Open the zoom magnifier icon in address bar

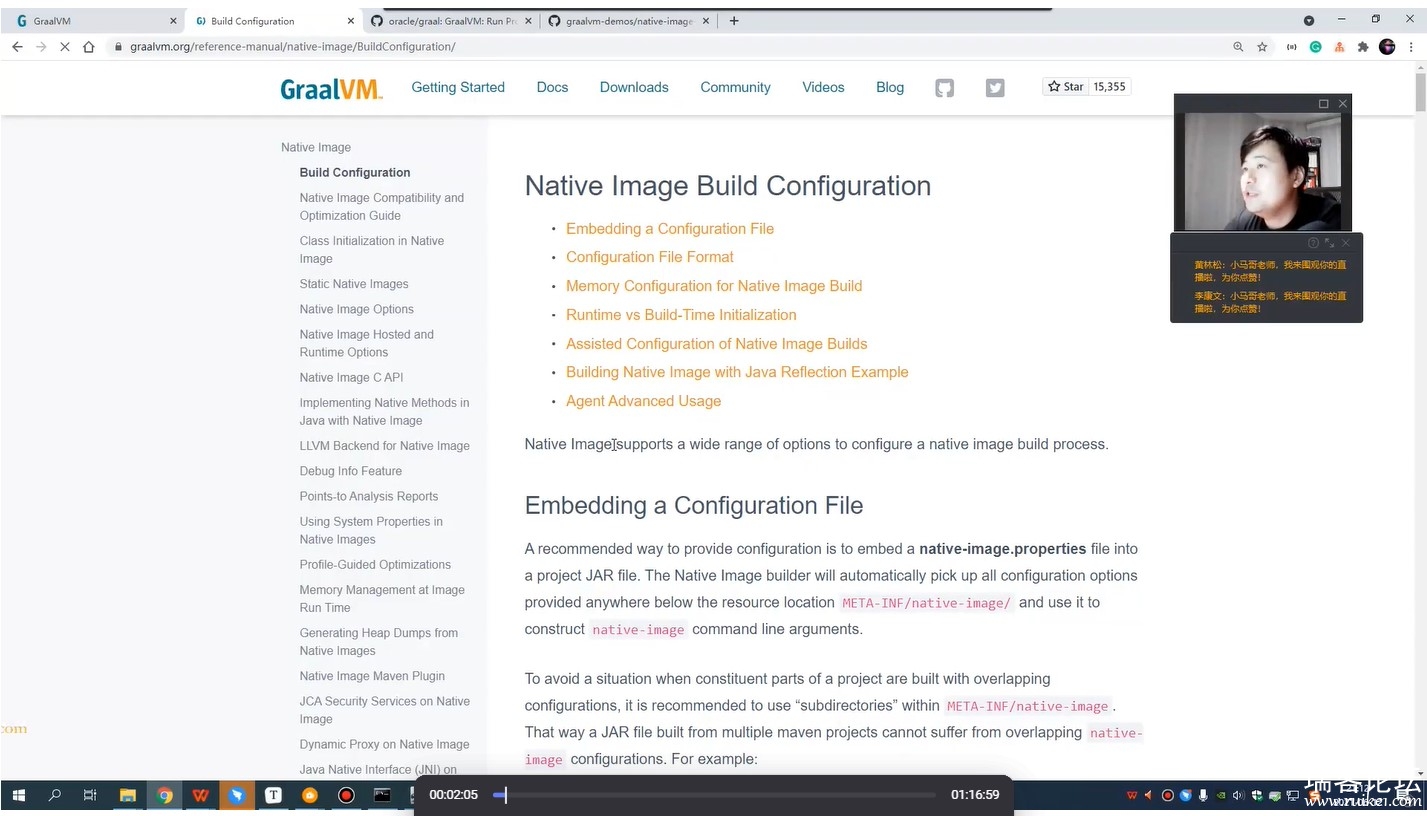click(1238, 47)
